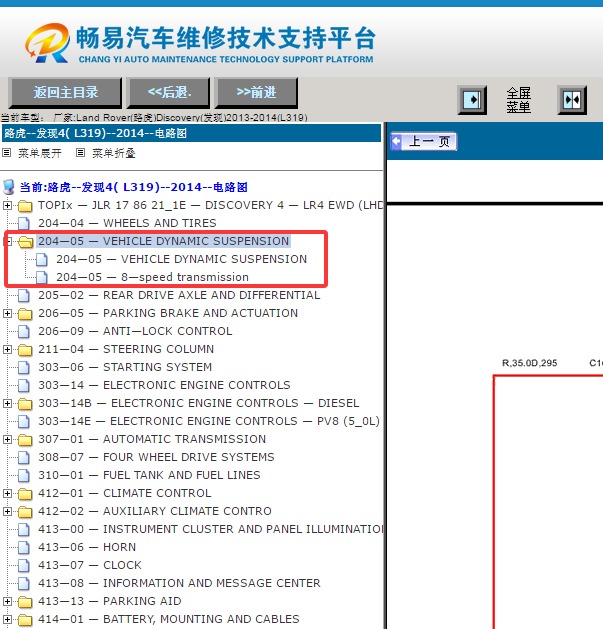Viewport: 603px width, 629px height.
Task: Click the page icon of 413-06 HORN
Action: point(24,548)
